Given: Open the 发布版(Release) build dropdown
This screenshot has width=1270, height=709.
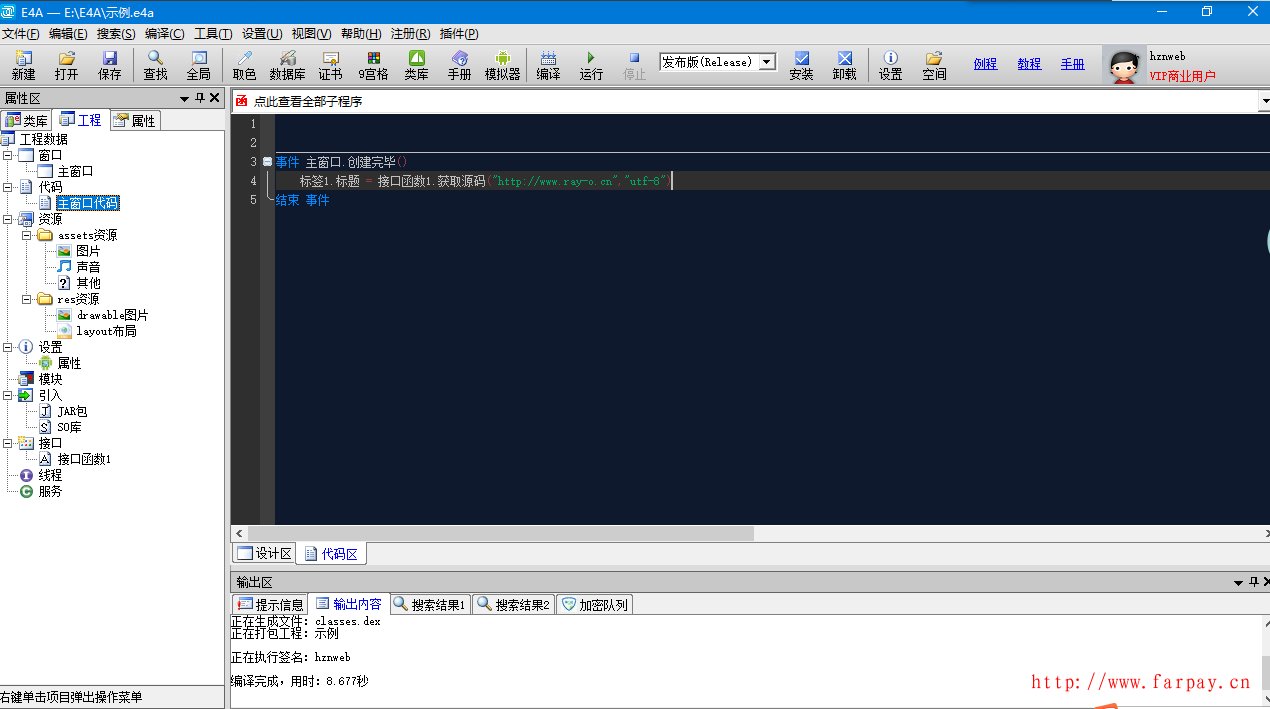Looking at the screenshot, I should click(x=767, y=62).
